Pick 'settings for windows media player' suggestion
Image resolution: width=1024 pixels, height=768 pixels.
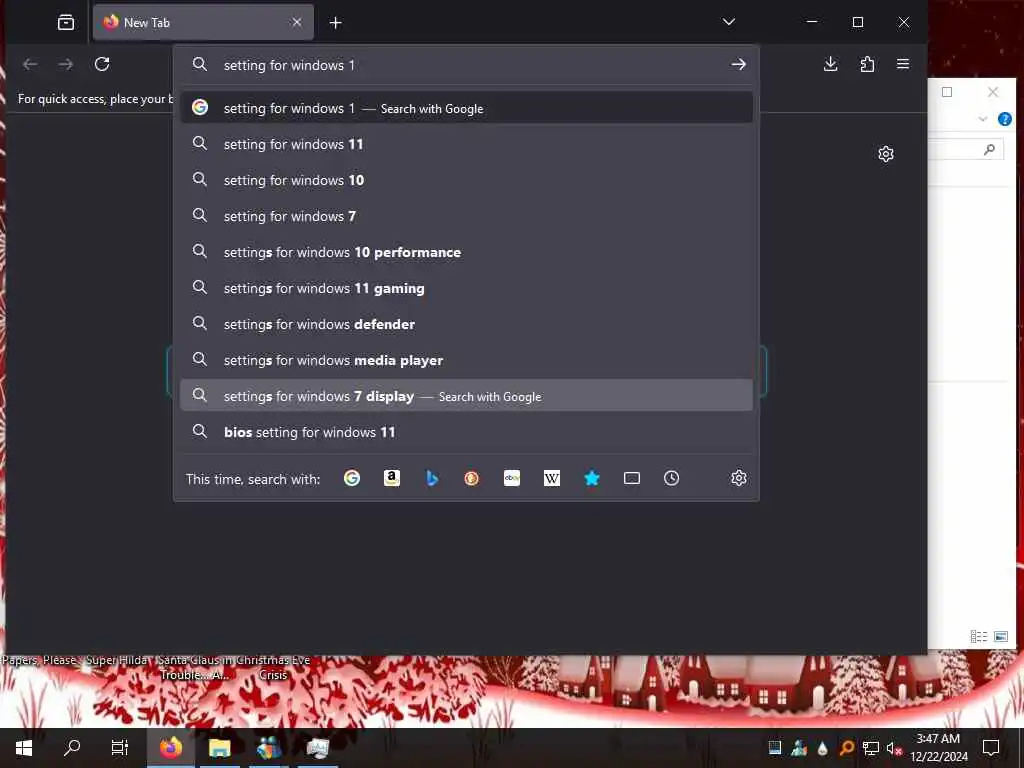point(466,359)
